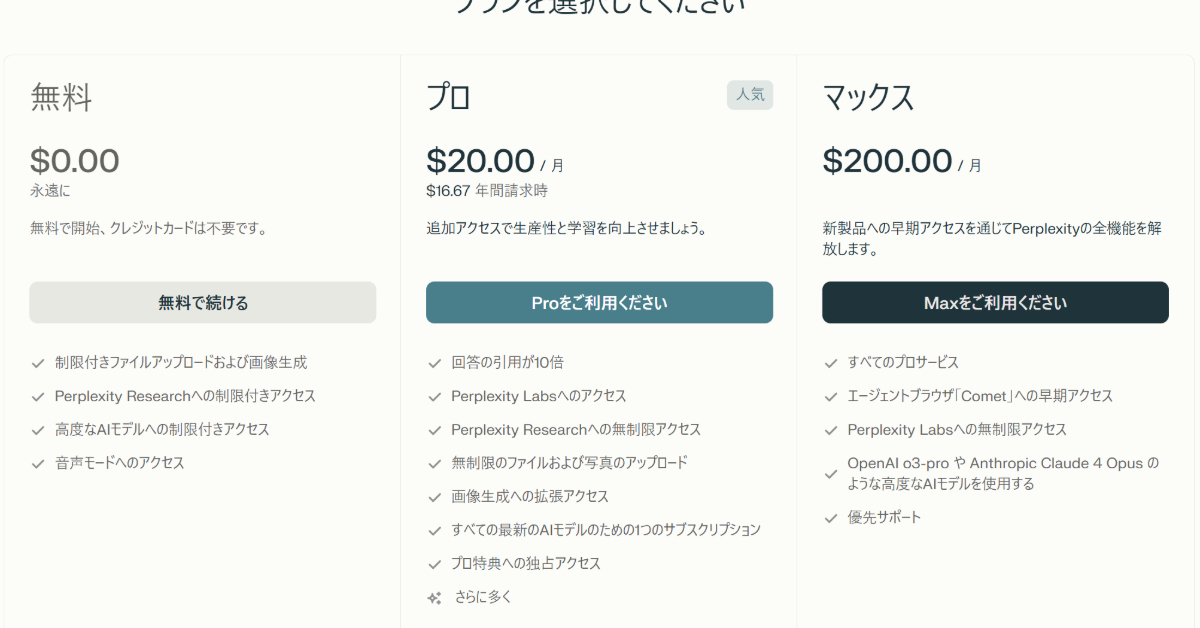Click the $20.00 Pro price
The image size is (1200, 628).
(x=480, y=161)
